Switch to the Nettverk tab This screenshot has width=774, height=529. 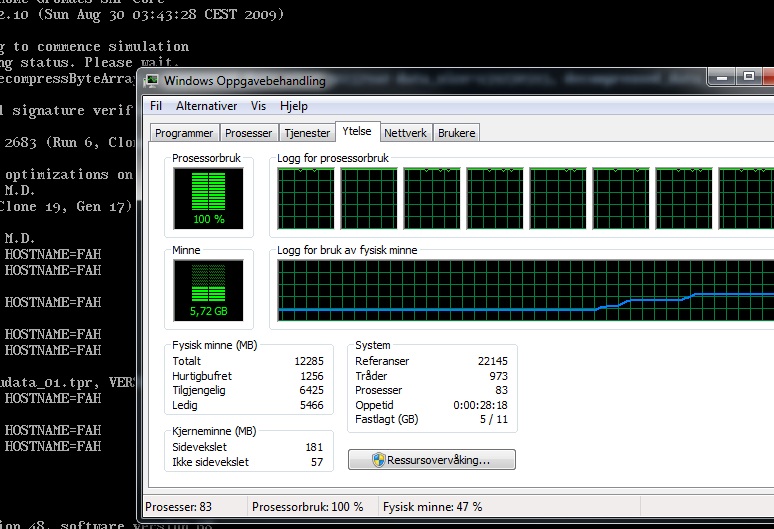click(x=405, y=133)
